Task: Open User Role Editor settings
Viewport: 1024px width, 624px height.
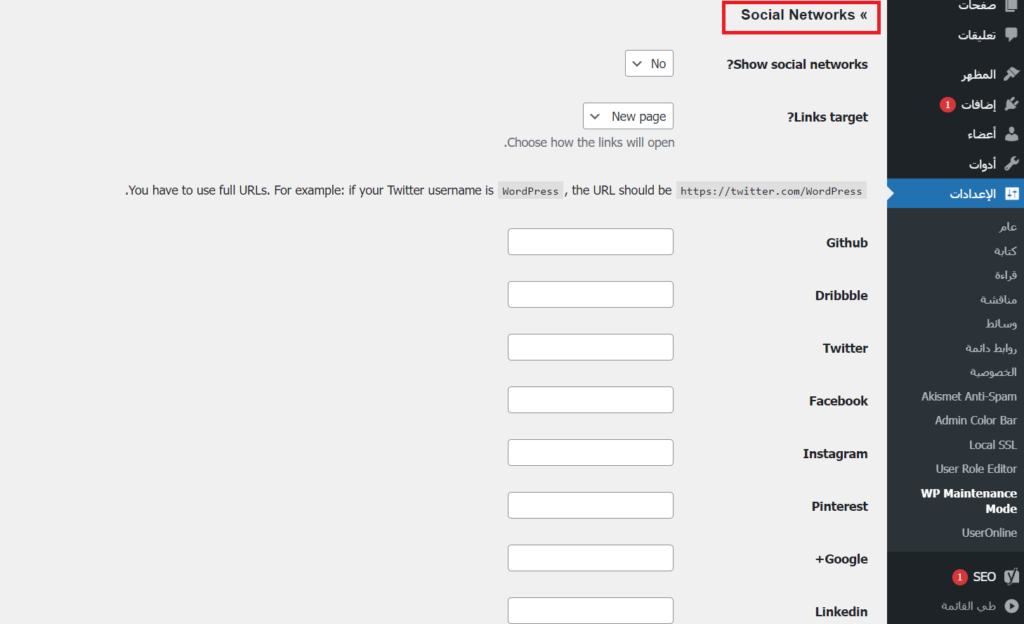Action: pyautogui.click(x=976, y=469)
